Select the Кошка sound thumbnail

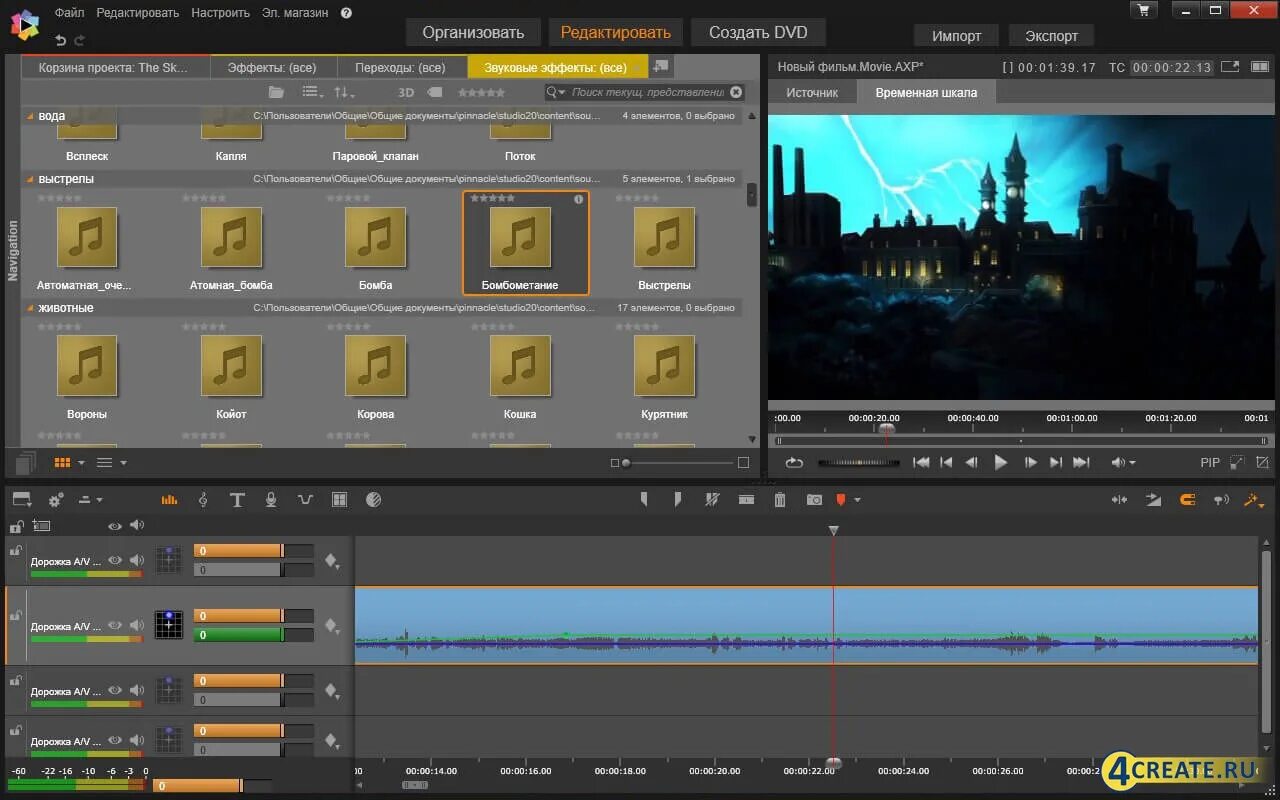tap(520, 366)
